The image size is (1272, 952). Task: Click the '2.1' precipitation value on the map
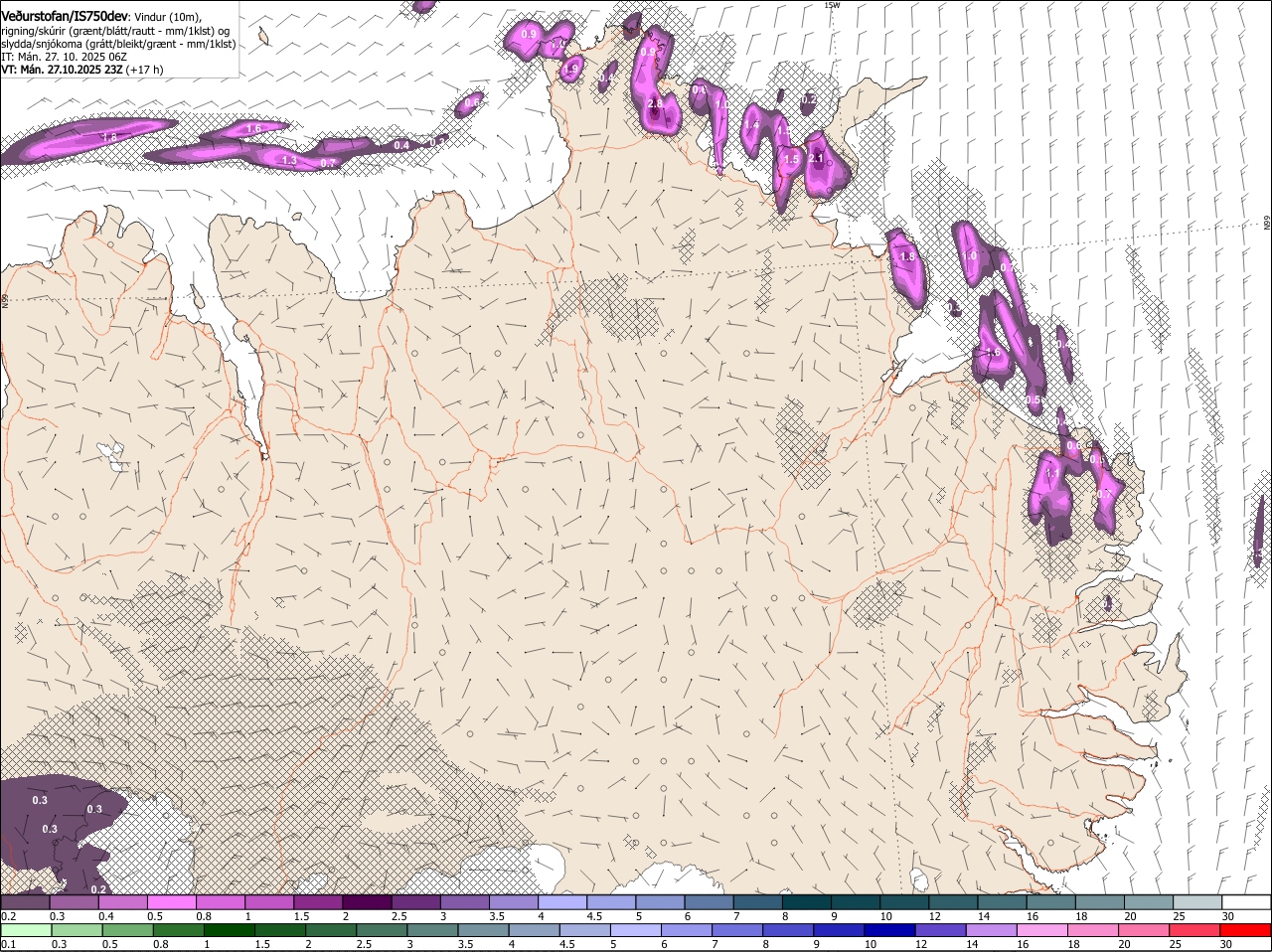[x=817, y=159]
